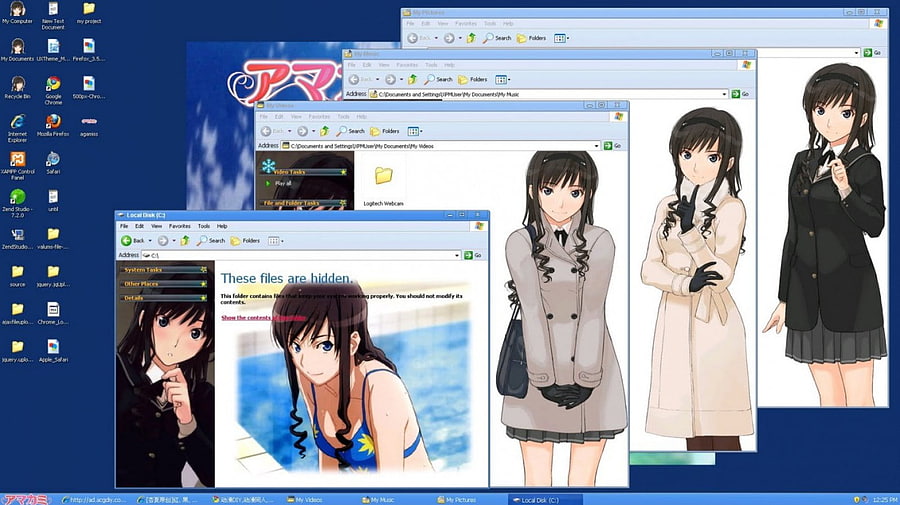Click Folders in My Music toolbar

473,79
